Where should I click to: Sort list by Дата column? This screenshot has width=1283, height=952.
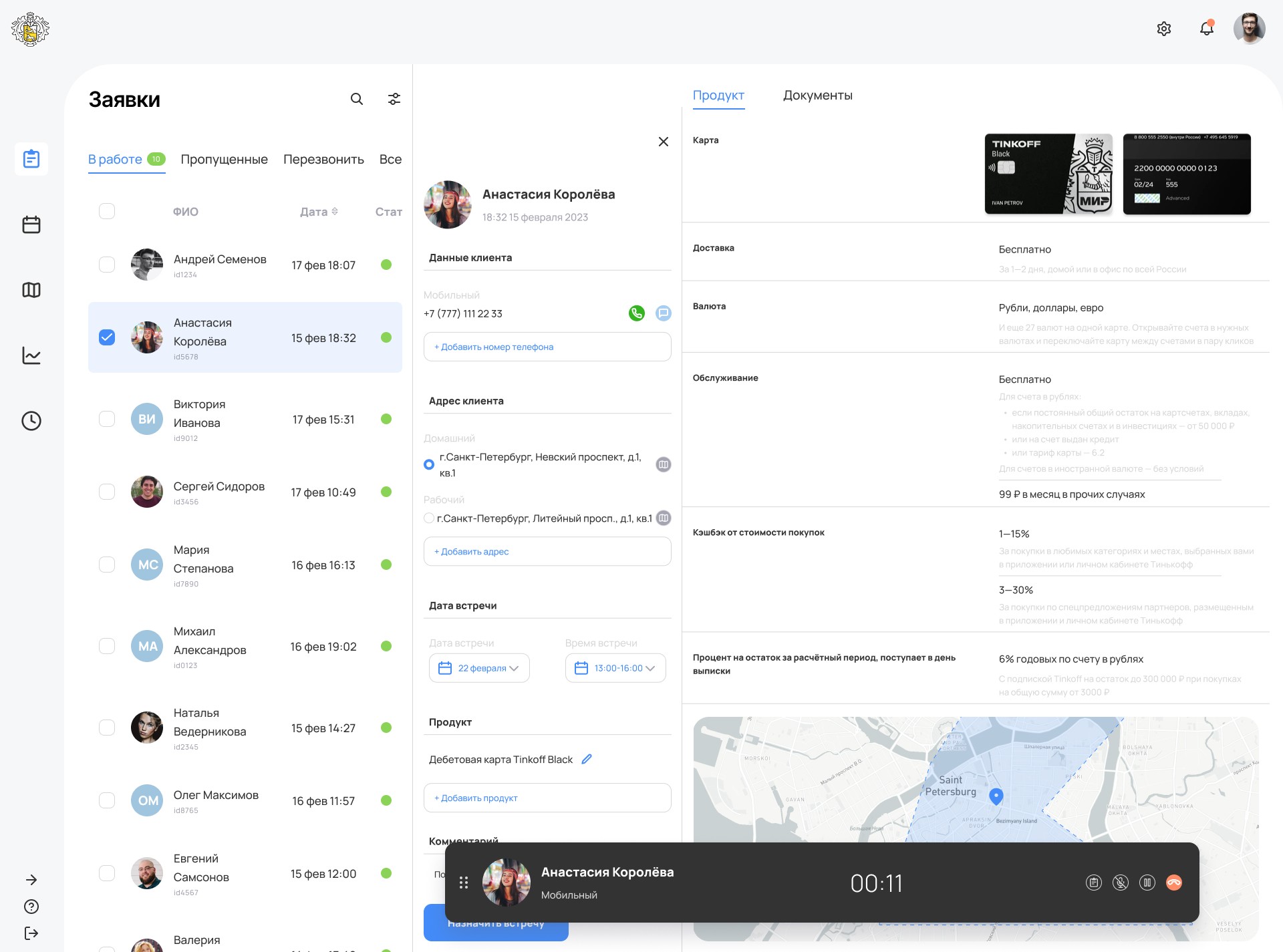[319, 212]
